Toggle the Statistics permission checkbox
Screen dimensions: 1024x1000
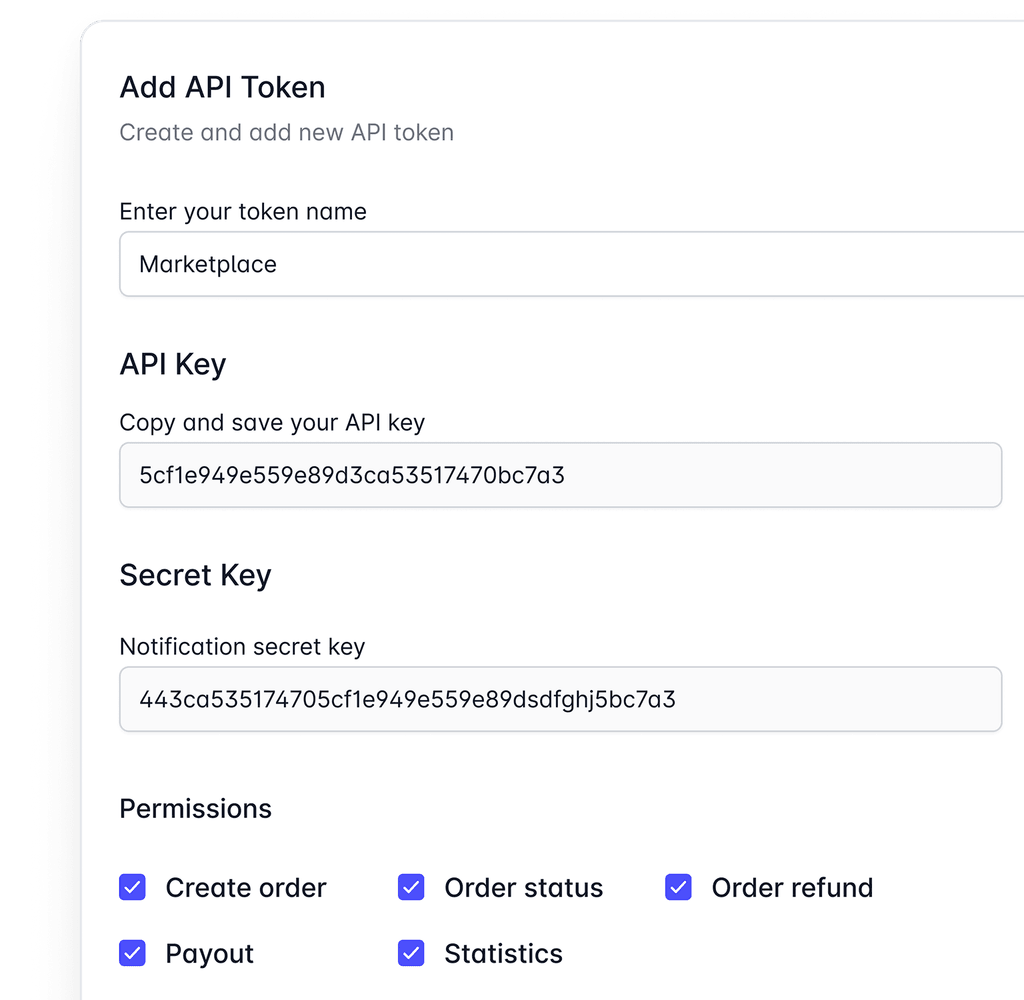411,953
